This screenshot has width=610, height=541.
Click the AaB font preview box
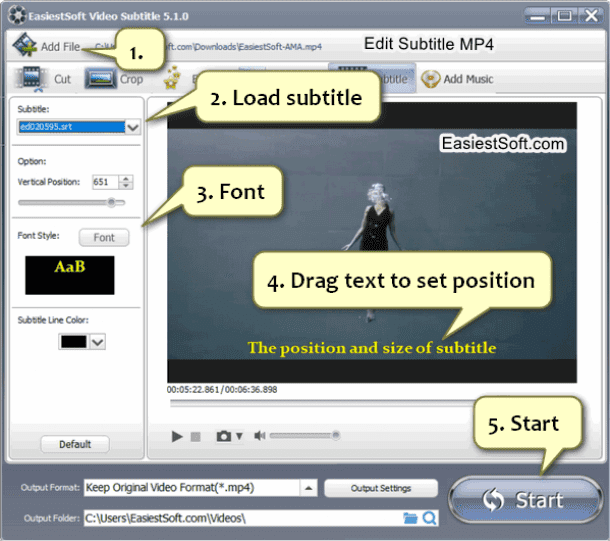pos(70,275)
